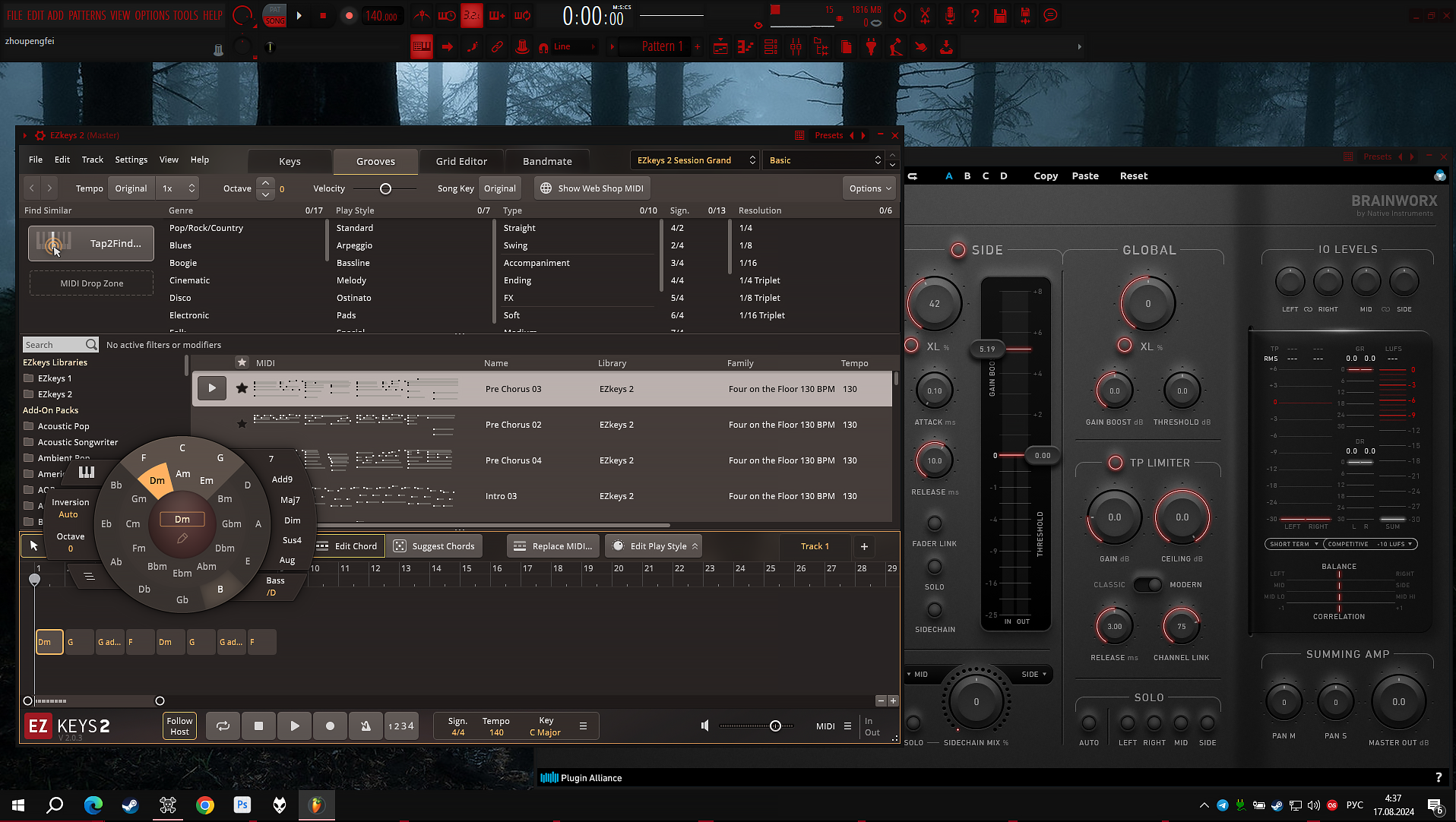
Task: Open the FL Studio mixer icon
Action: [796, 47]
